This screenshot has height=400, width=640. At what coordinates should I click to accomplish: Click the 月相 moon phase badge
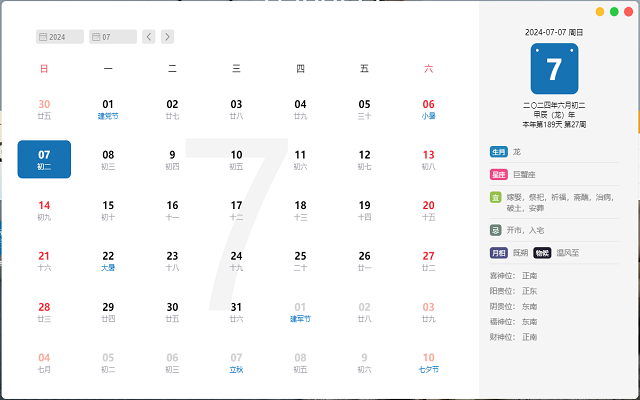point(499,253)
